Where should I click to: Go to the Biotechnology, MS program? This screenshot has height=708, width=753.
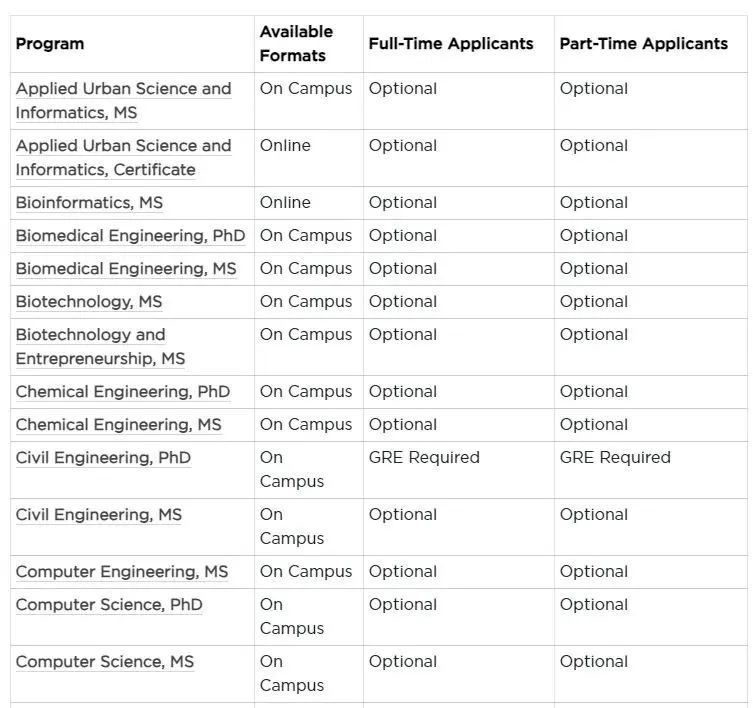(x=89, y=302)
